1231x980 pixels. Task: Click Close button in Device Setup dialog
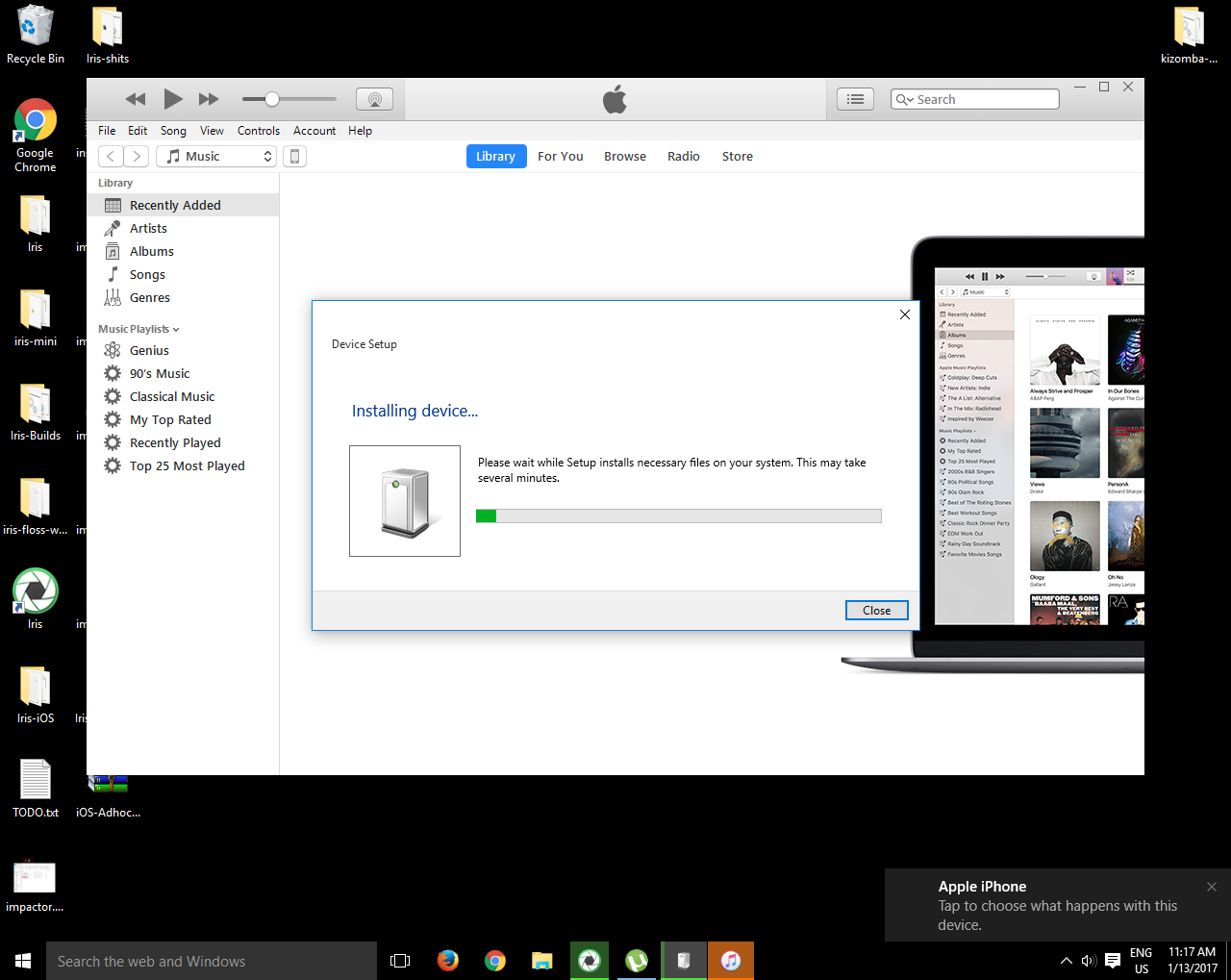click(x=877, y=611)
